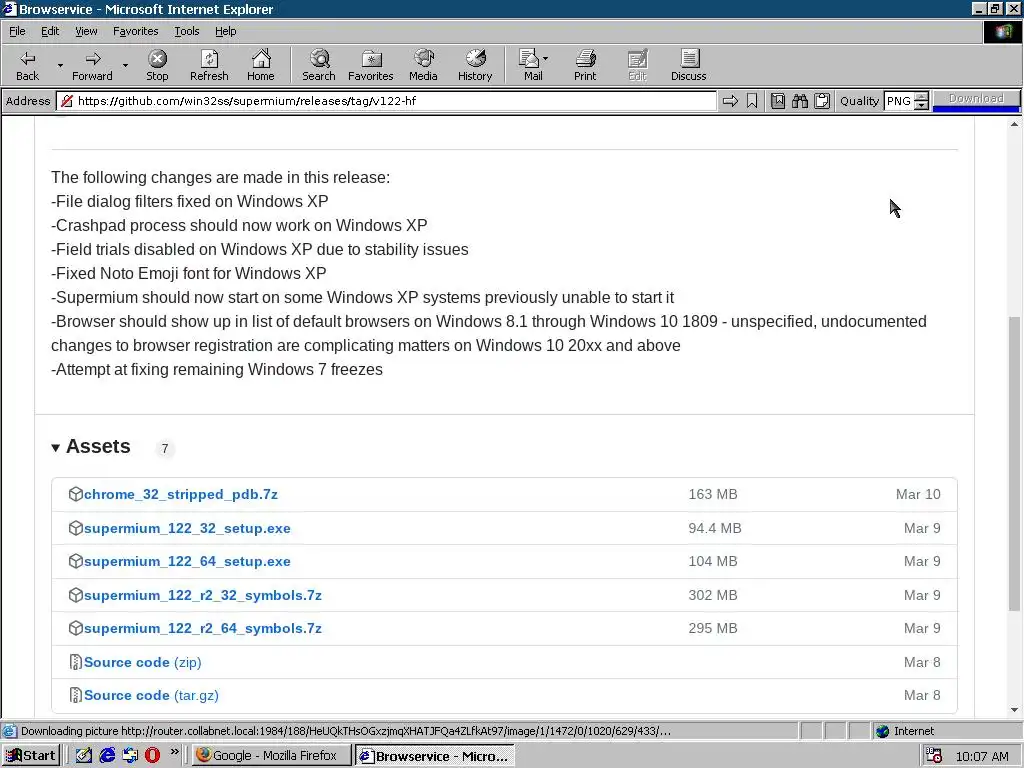Click the Assets count badge 7
The width and height of the screenshot is (1024, 768).
(165, 449)
